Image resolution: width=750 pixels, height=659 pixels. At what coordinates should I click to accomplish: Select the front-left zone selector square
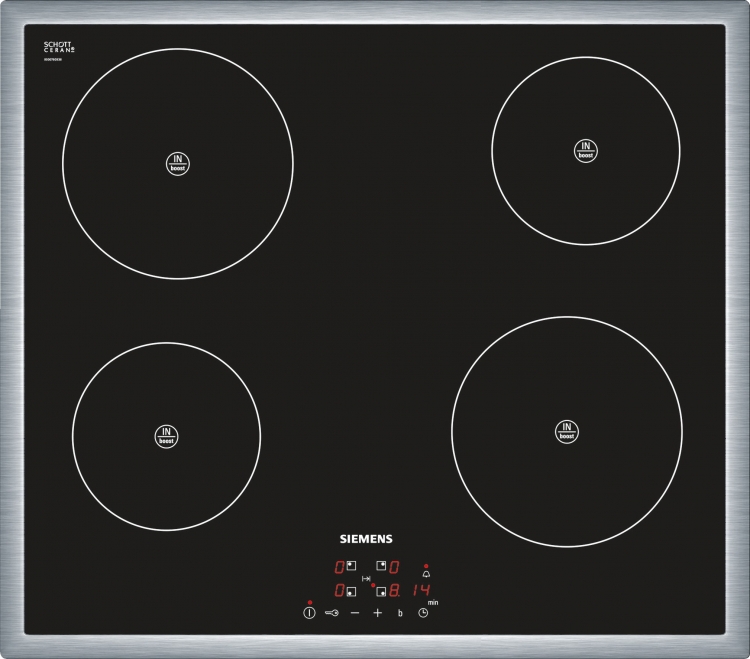[x=351, y=591]
